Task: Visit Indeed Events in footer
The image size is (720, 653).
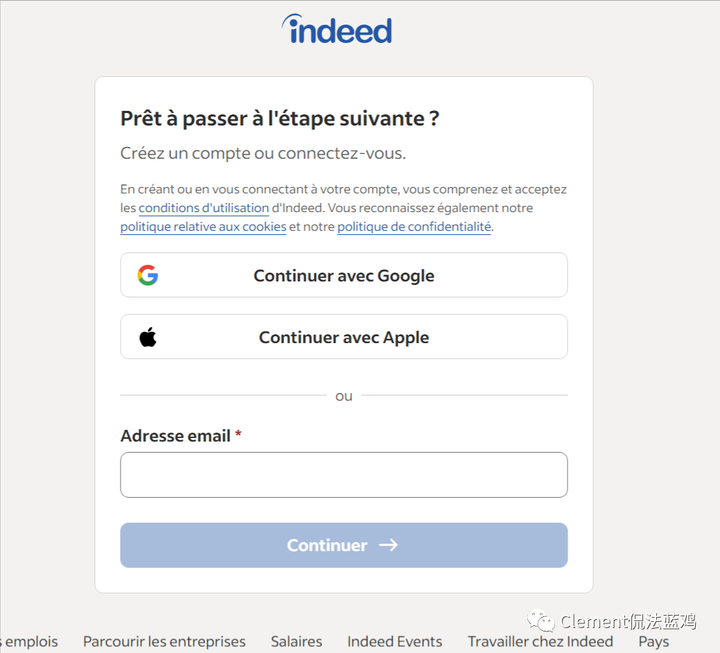Action: click(394, 641)
